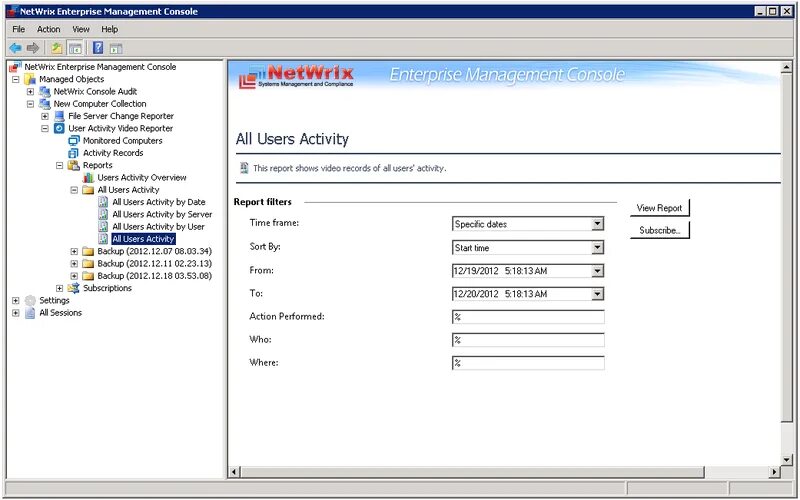The width and height of the screenshot is (800, 500).
Task: Open the Action menu
Action: [x=48, y=30]
